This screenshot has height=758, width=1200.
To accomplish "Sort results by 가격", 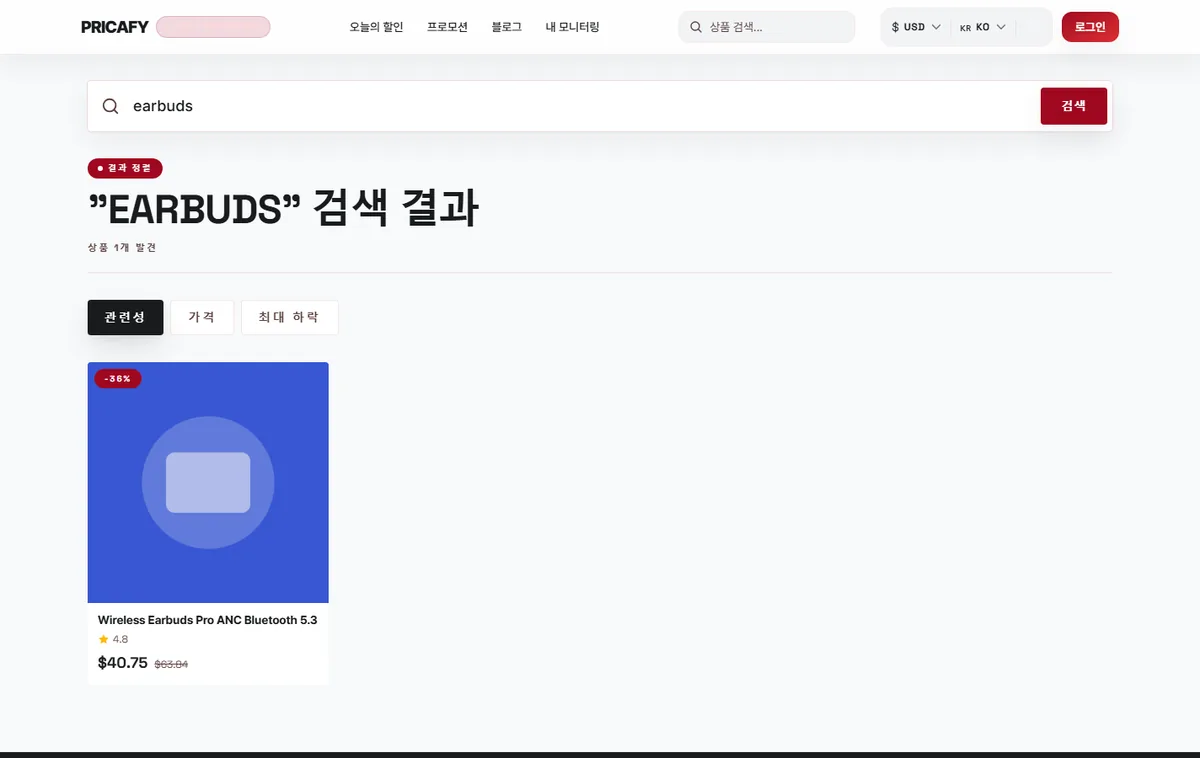I will 202,317.
